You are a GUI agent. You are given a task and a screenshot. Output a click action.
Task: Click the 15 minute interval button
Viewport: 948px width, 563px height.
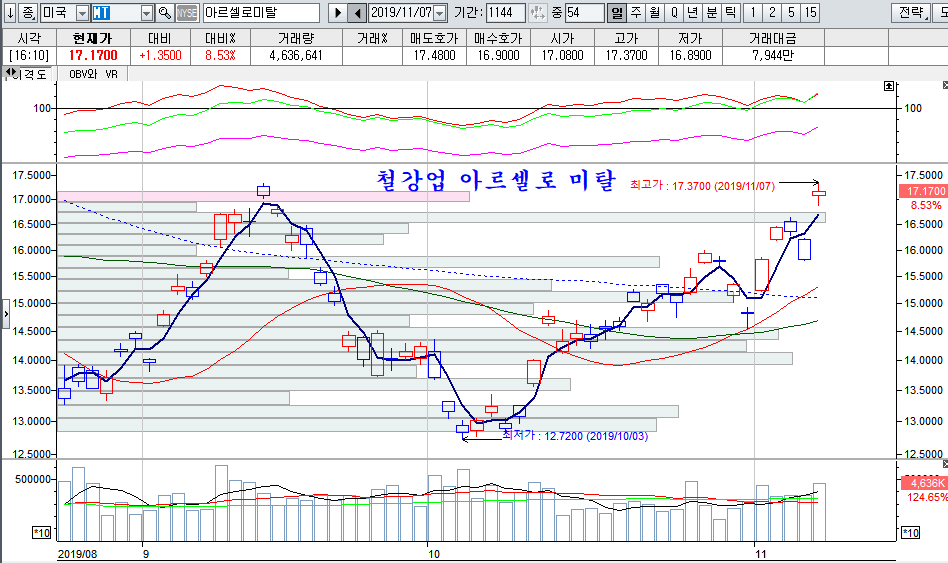pos(809,13)
